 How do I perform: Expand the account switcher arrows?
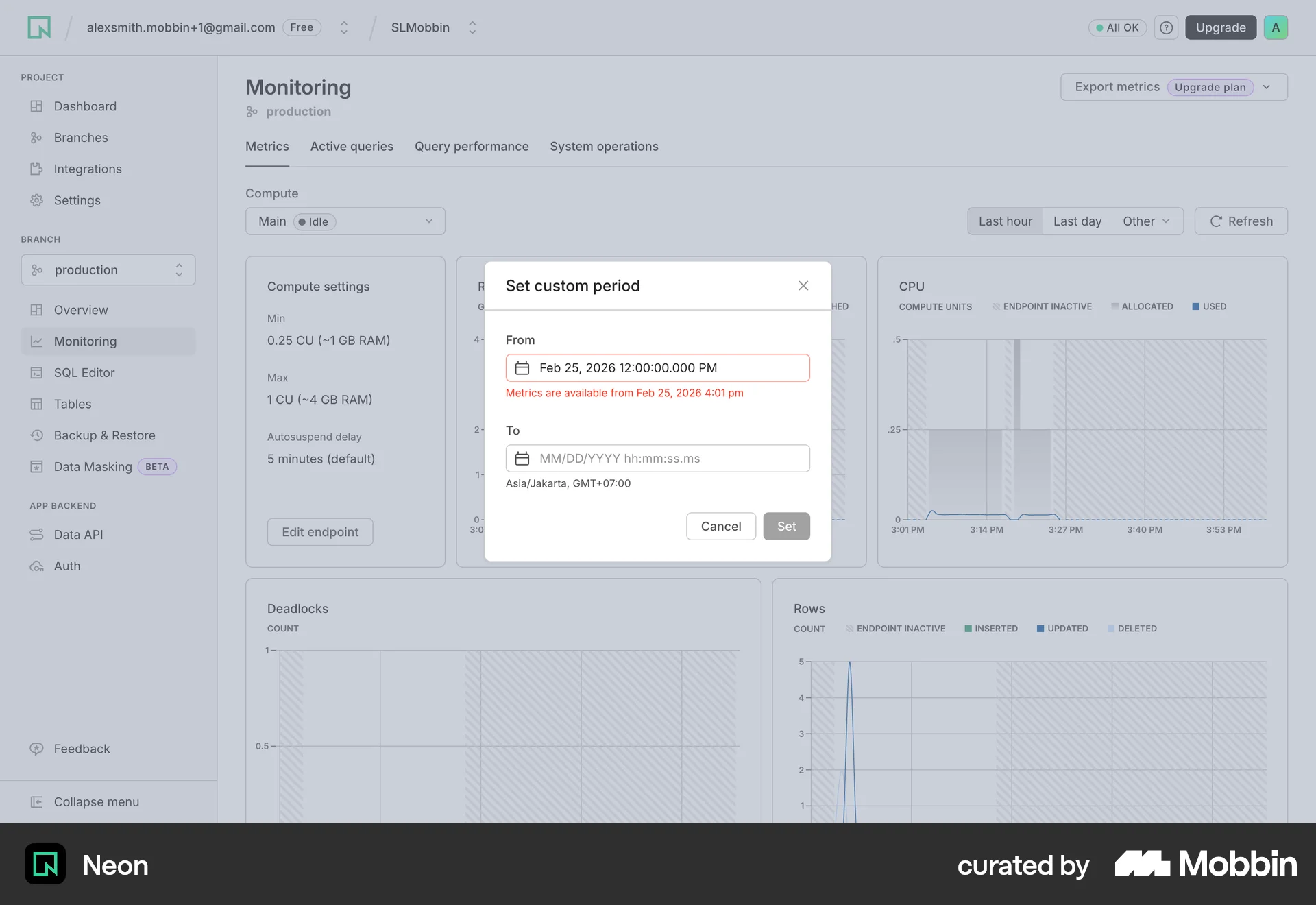tap(344, 27)
